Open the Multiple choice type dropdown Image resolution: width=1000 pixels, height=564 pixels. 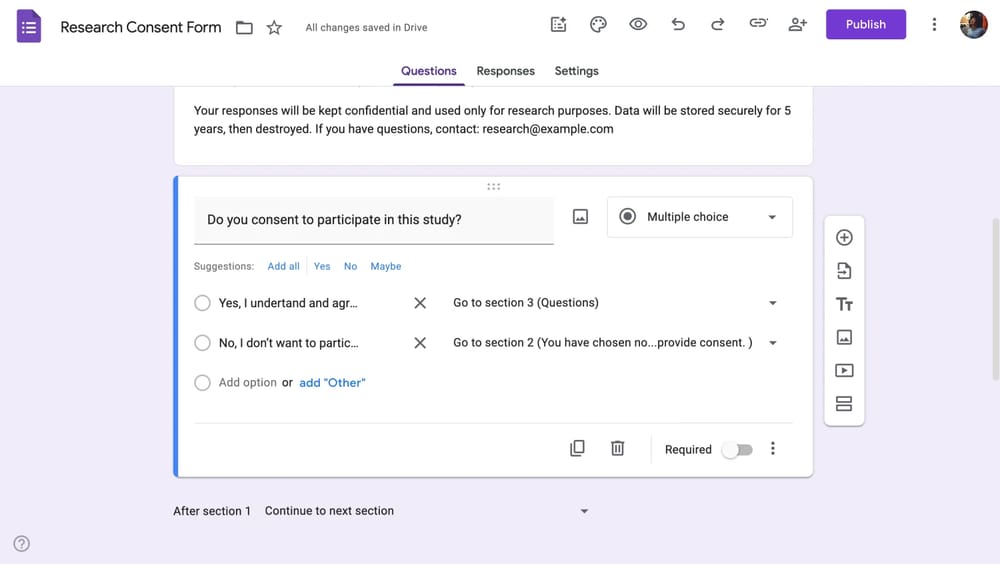pyautogui.click(x=699, y=217)
